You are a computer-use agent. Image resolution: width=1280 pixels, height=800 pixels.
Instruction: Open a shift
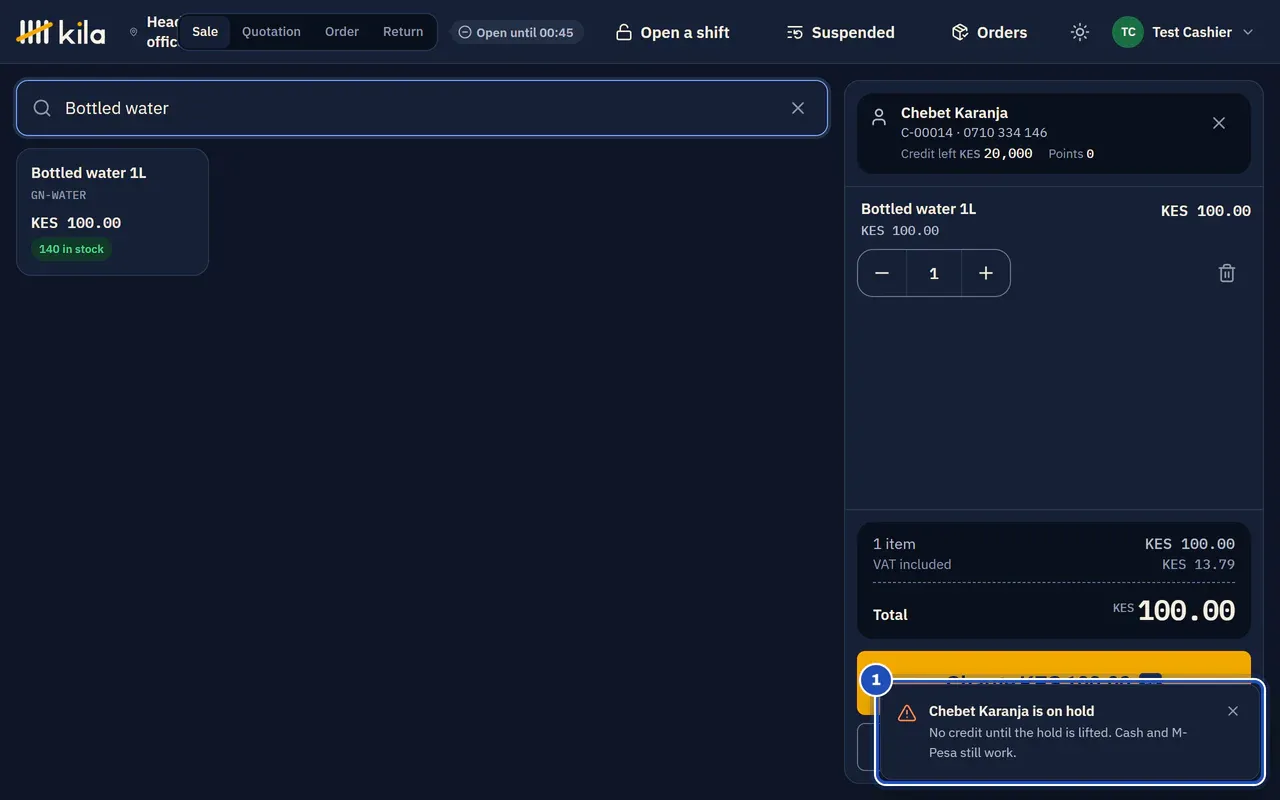click(672, 32)
